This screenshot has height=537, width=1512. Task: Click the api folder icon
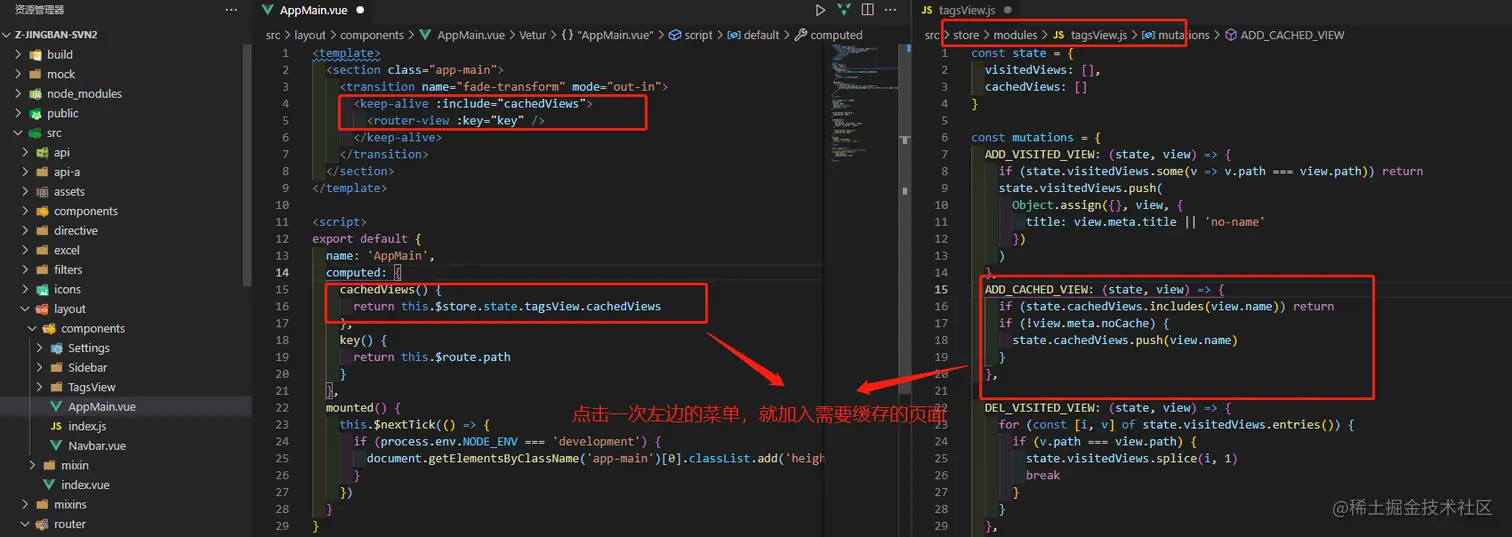pyautogui.click(x=44, y=152)
